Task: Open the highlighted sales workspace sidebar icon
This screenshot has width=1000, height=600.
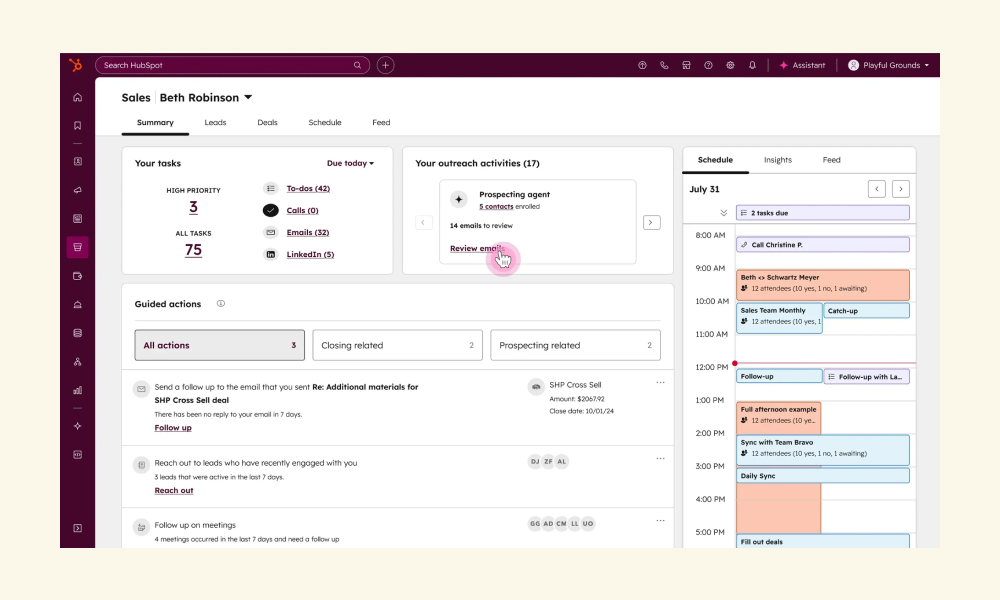Action: [77, 247]
